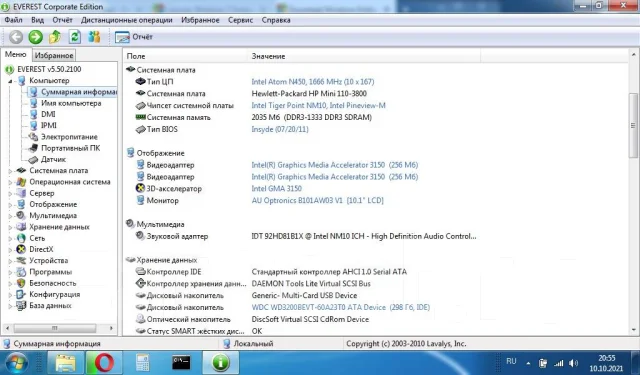Select Электропитание tree item
Image resolution: width=640 pixels, height=375 pixels.
69,137
